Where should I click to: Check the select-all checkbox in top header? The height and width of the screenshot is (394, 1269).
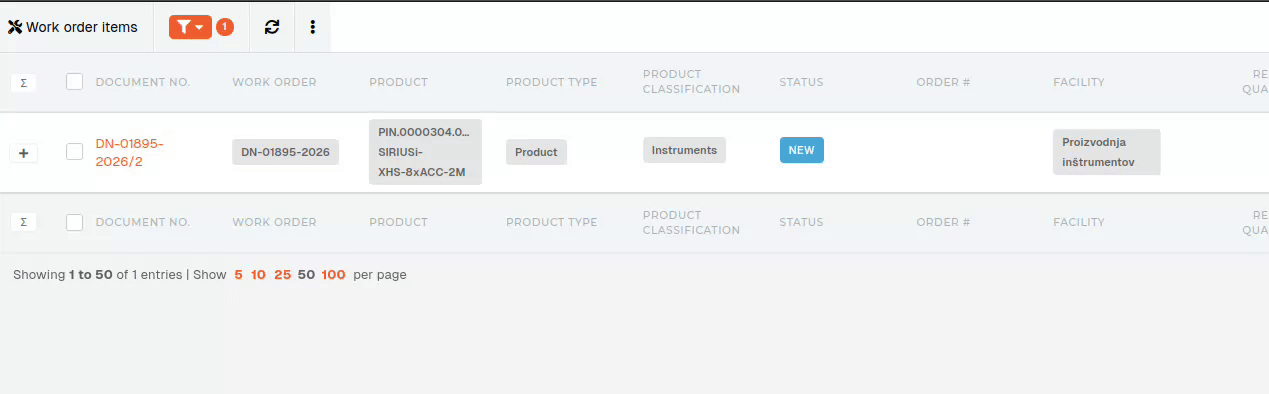coord(74,82)
